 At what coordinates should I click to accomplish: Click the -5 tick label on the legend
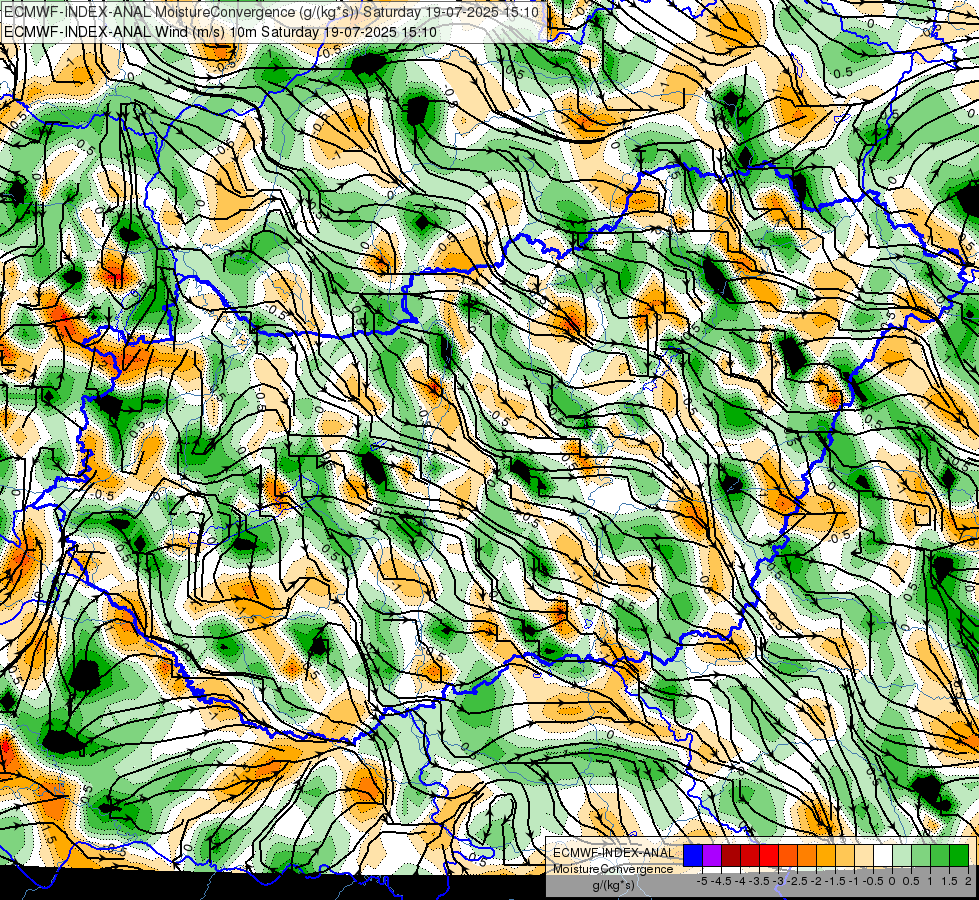pyautogui.click(x=702, y=881)
